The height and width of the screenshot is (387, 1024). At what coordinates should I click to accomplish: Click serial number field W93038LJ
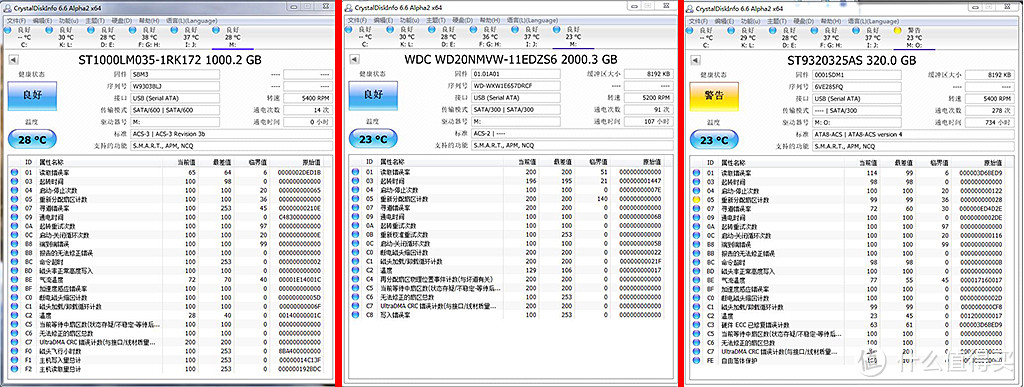coord(174,87)
